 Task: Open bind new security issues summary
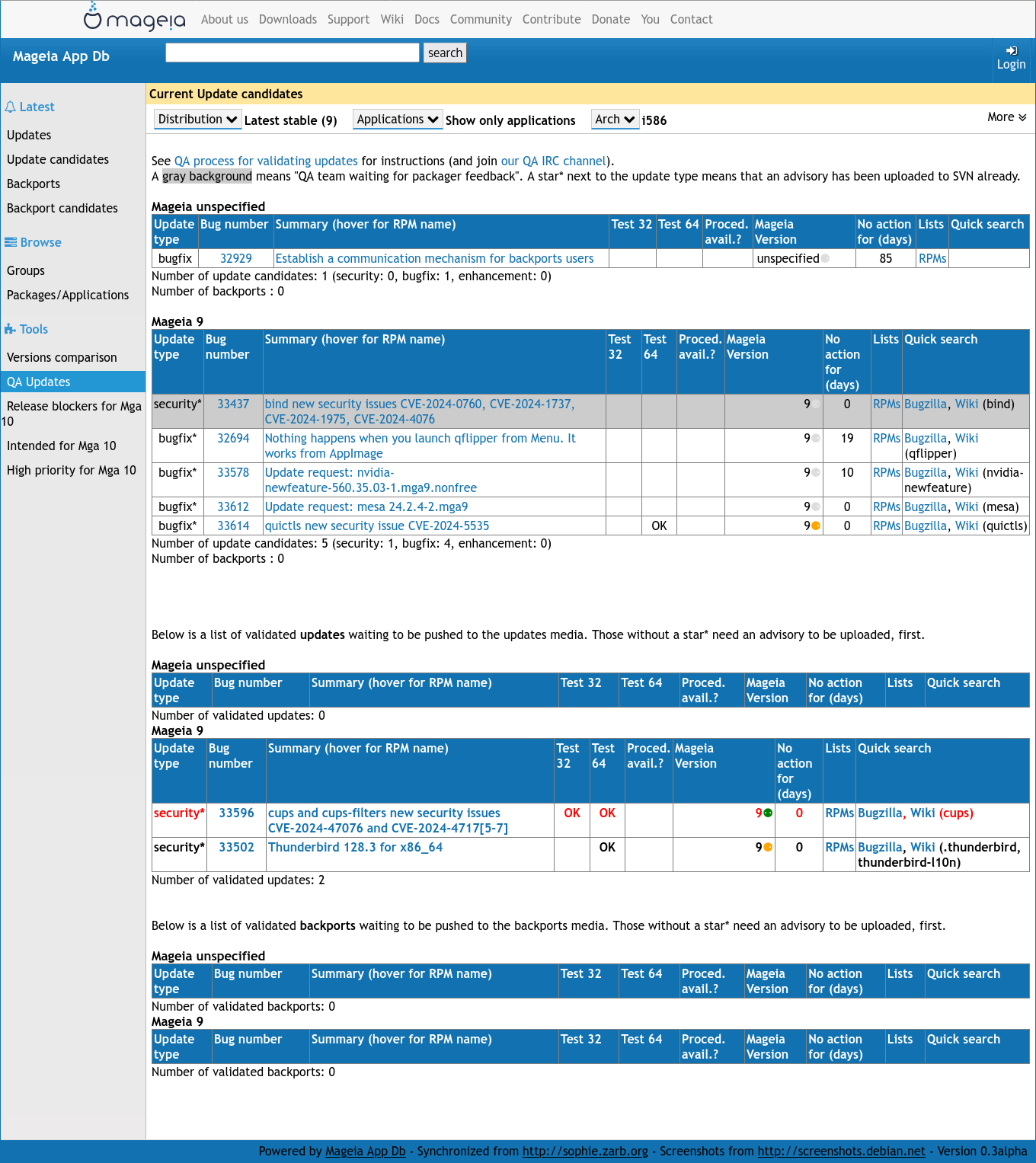coord(420,411)
